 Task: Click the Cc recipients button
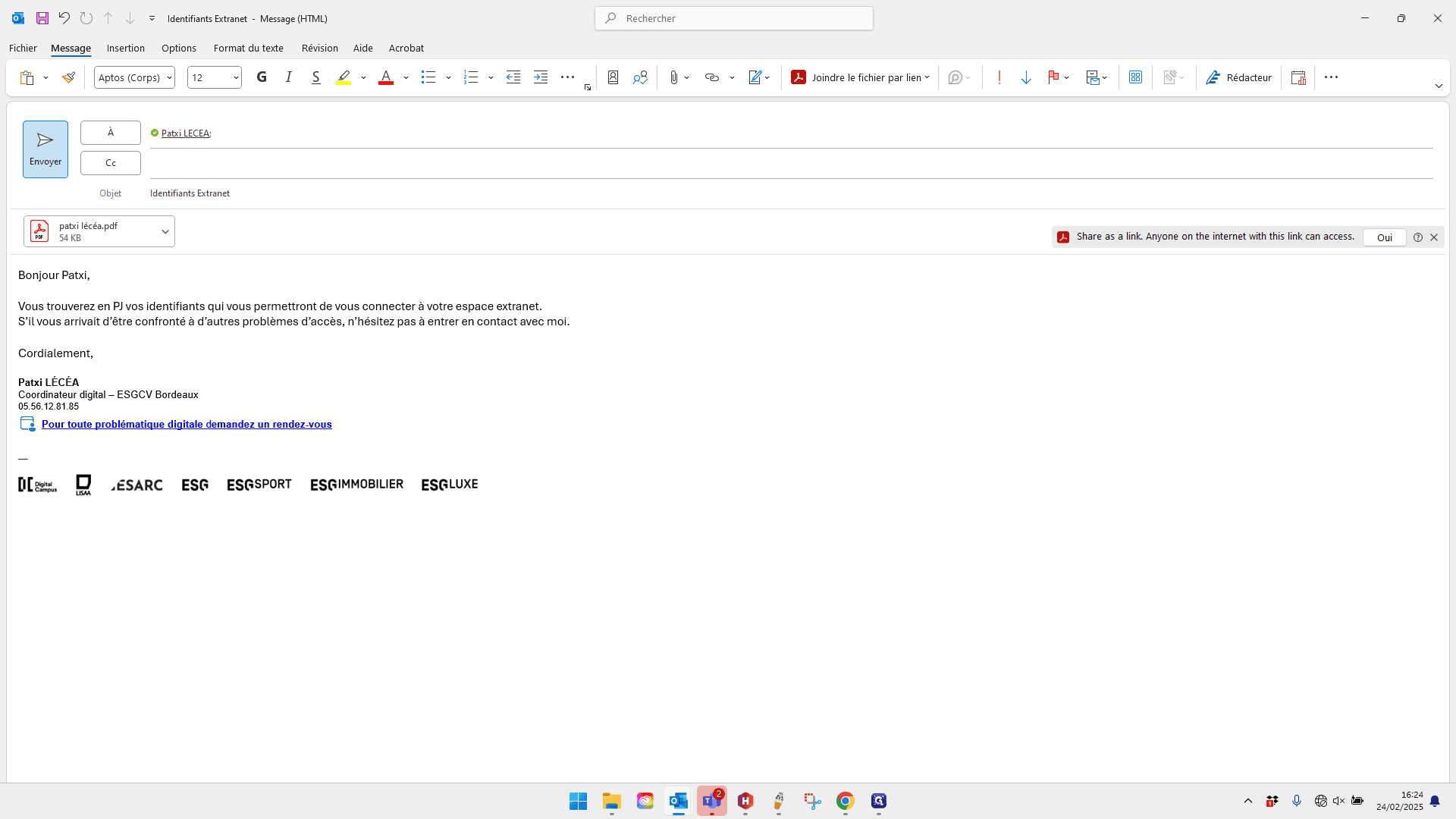[111, 163]
